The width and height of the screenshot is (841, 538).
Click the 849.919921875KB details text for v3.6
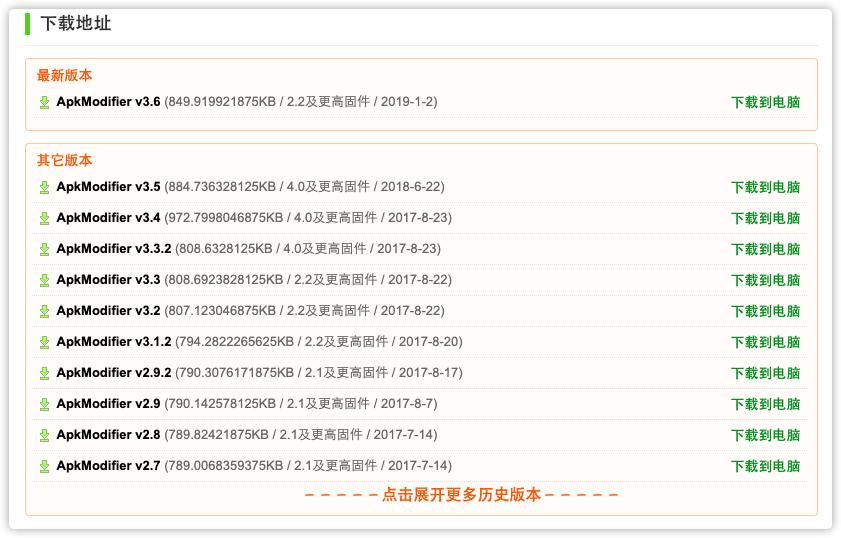pos(301,101)
